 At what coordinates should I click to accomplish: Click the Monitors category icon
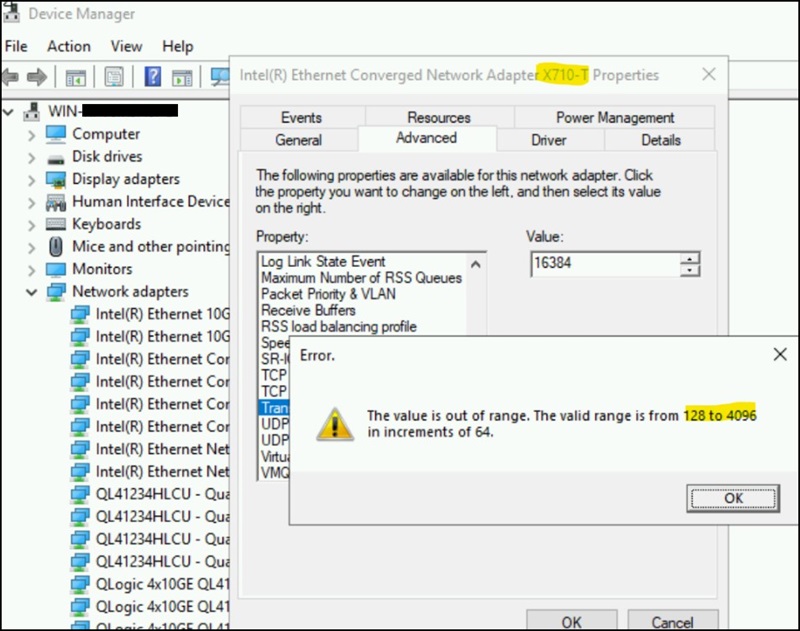click(x=55, y=269)
